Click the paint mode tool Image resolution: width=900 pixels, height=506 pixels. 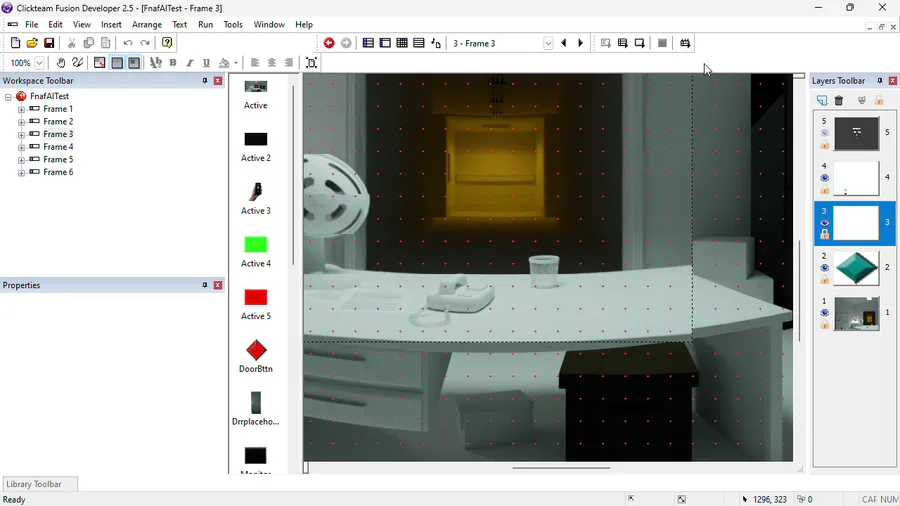(77, 63)
